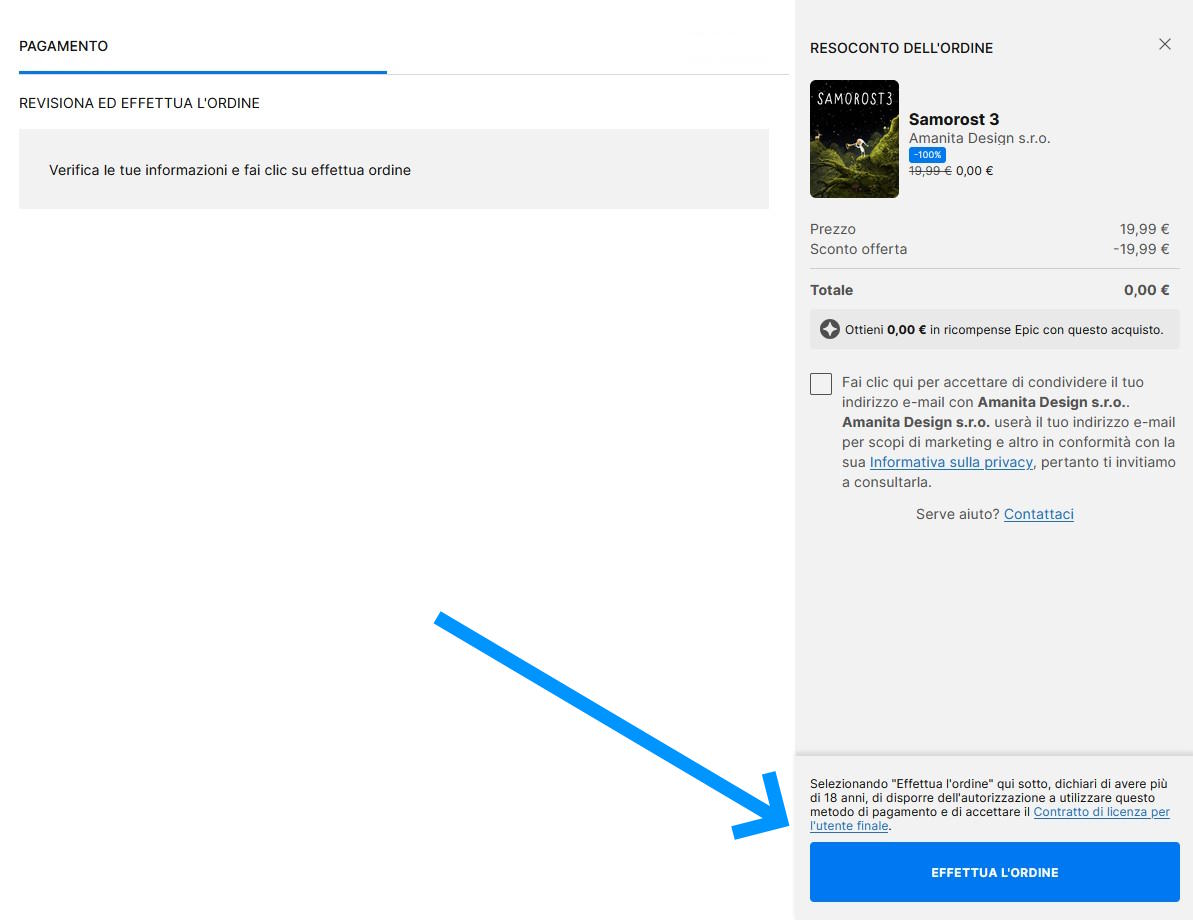This screenshot has height=920, width=1193.
Task: Click the Verifica le tue informazioni message box
Action: pos(393,169)
